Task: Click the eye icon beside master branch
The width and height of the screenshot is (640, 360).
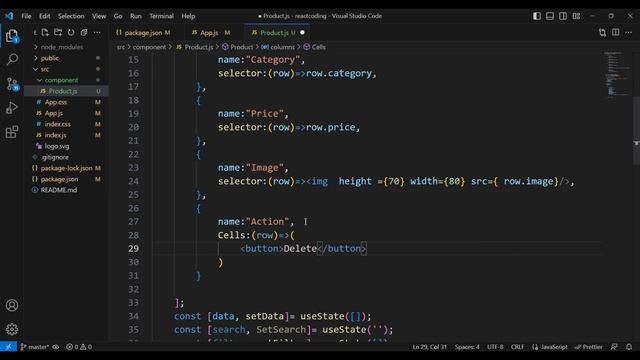Action: (x=56, y=347)
